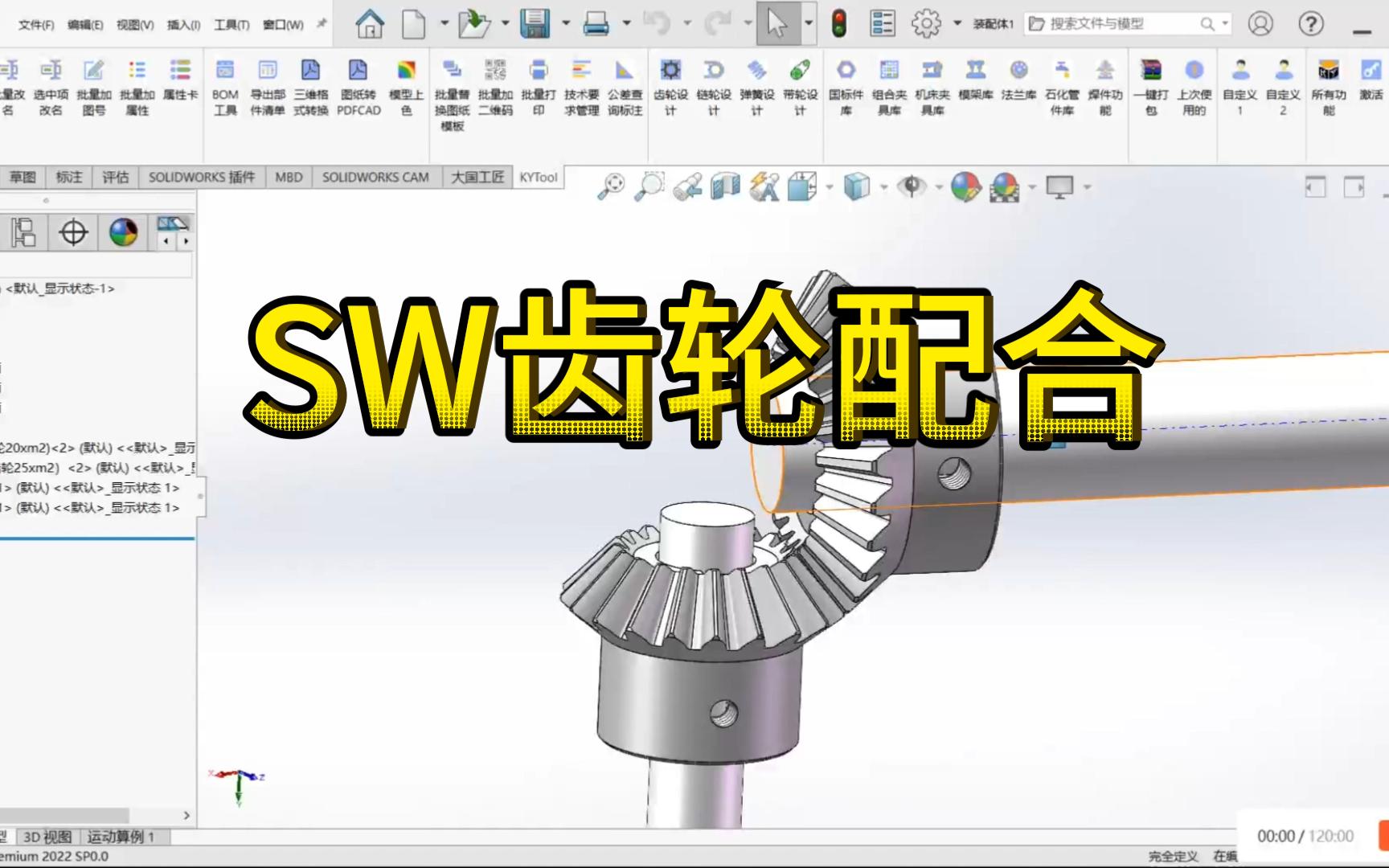Switch to the SOLIDWORKS CAM tab
This screenshot has width=1389, height=868.
point(377,176)
